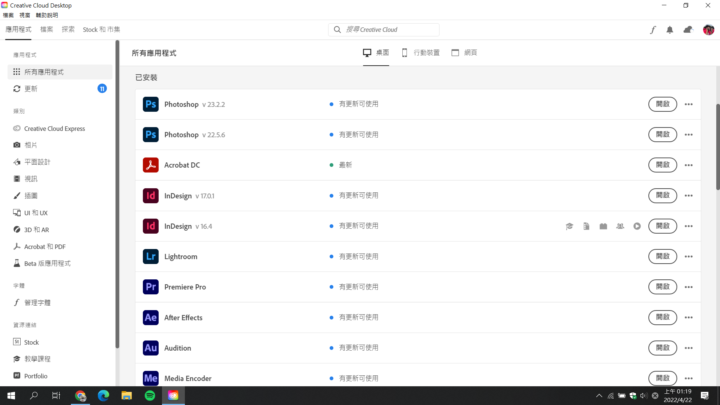Image resolution: width=720 pixels, height=405 pixels.
Task: Click the Premiere Pro app icon
Action: click(x=151, y=287)
